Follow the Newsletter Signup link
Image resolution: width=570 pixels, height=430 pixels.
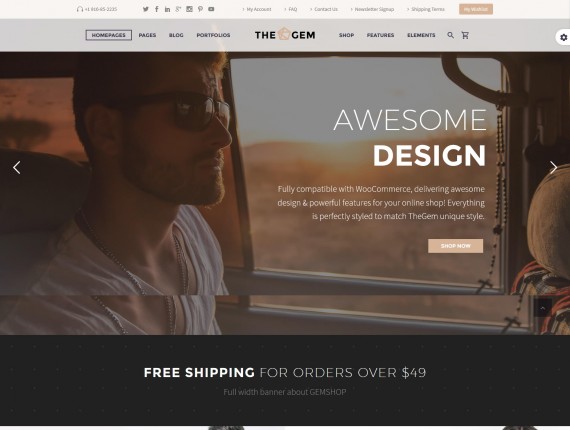(x=372, y=9)
